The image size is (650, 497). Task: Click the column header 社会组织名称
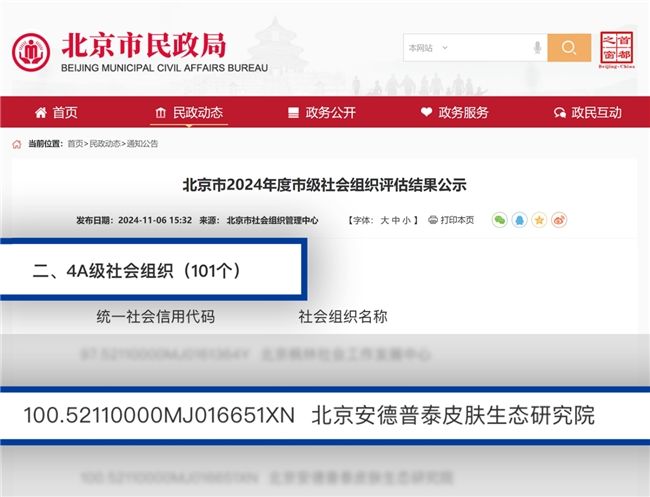(x=343, y=316)
